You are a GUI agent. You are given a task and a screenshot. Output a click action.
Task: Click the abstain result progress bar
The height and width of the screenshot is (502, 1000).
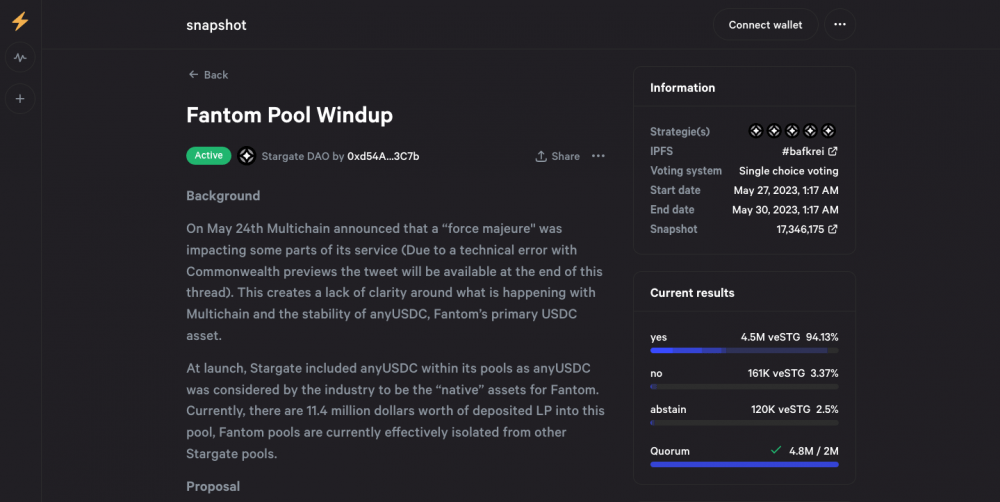click(x=744, y=423)
